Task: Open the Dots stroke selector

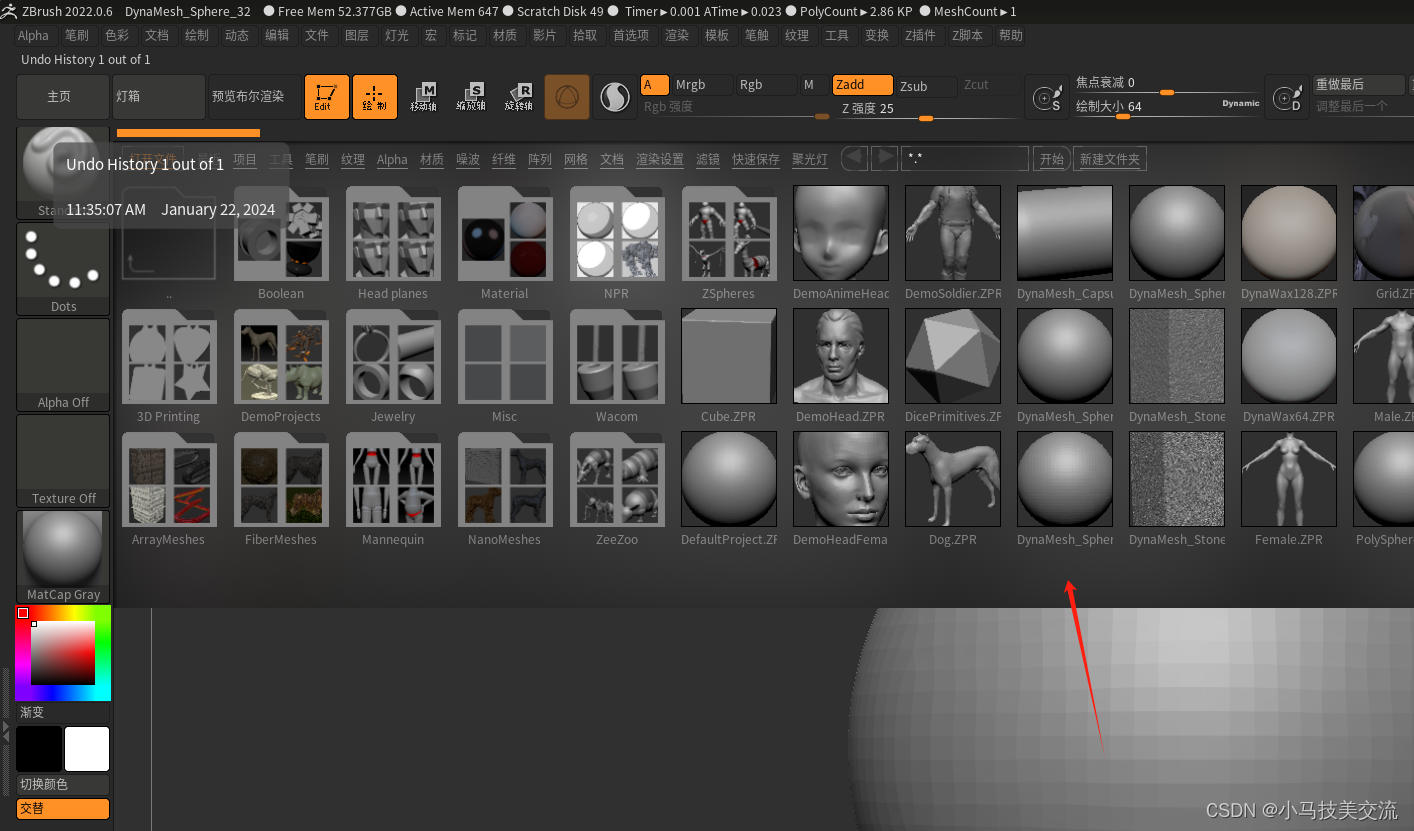Action: click(x=63, y=269)
